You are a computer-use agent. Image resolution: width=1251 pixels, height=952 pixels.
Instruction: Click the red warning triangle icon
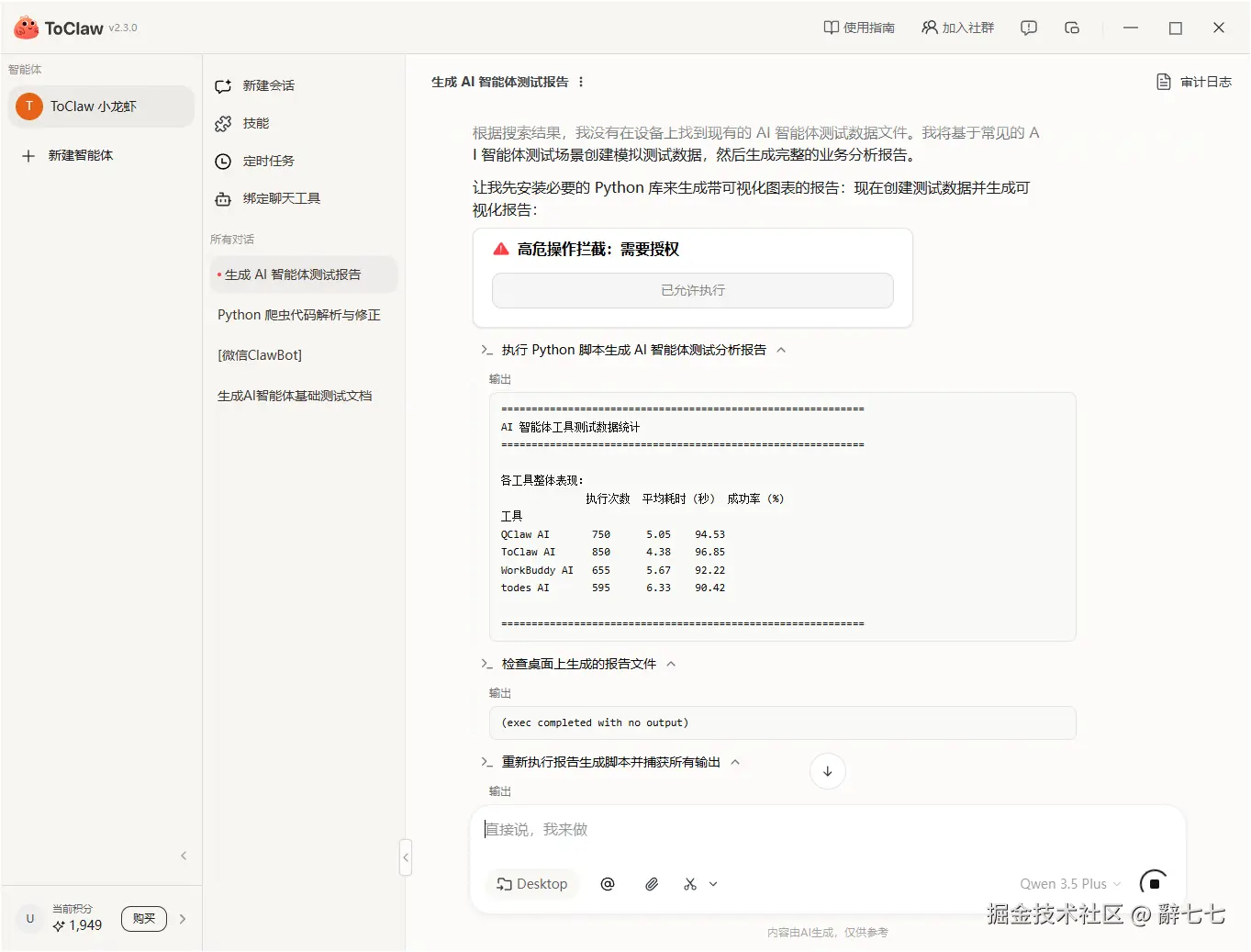(x=501, y=249)
